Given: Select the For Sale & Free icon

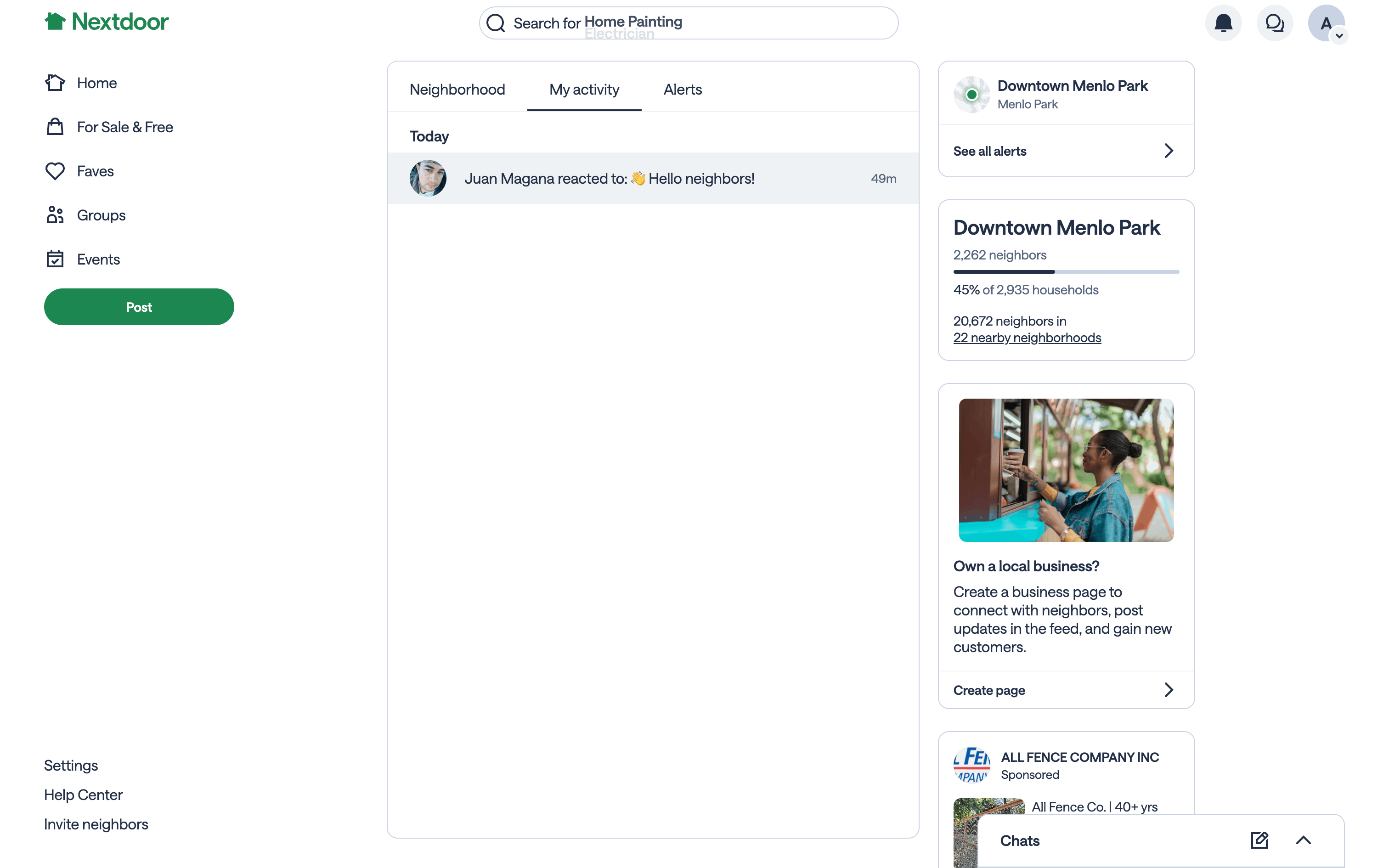Looking at the screenshot, I should (x=55, y=126).
